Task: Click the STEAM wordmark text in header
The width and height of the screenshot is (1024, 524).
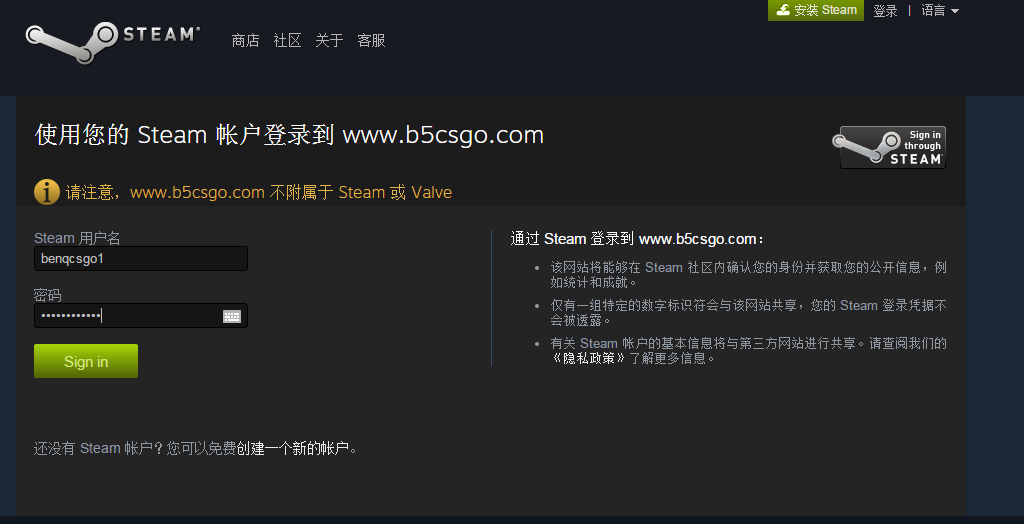Action: [161, 34]
